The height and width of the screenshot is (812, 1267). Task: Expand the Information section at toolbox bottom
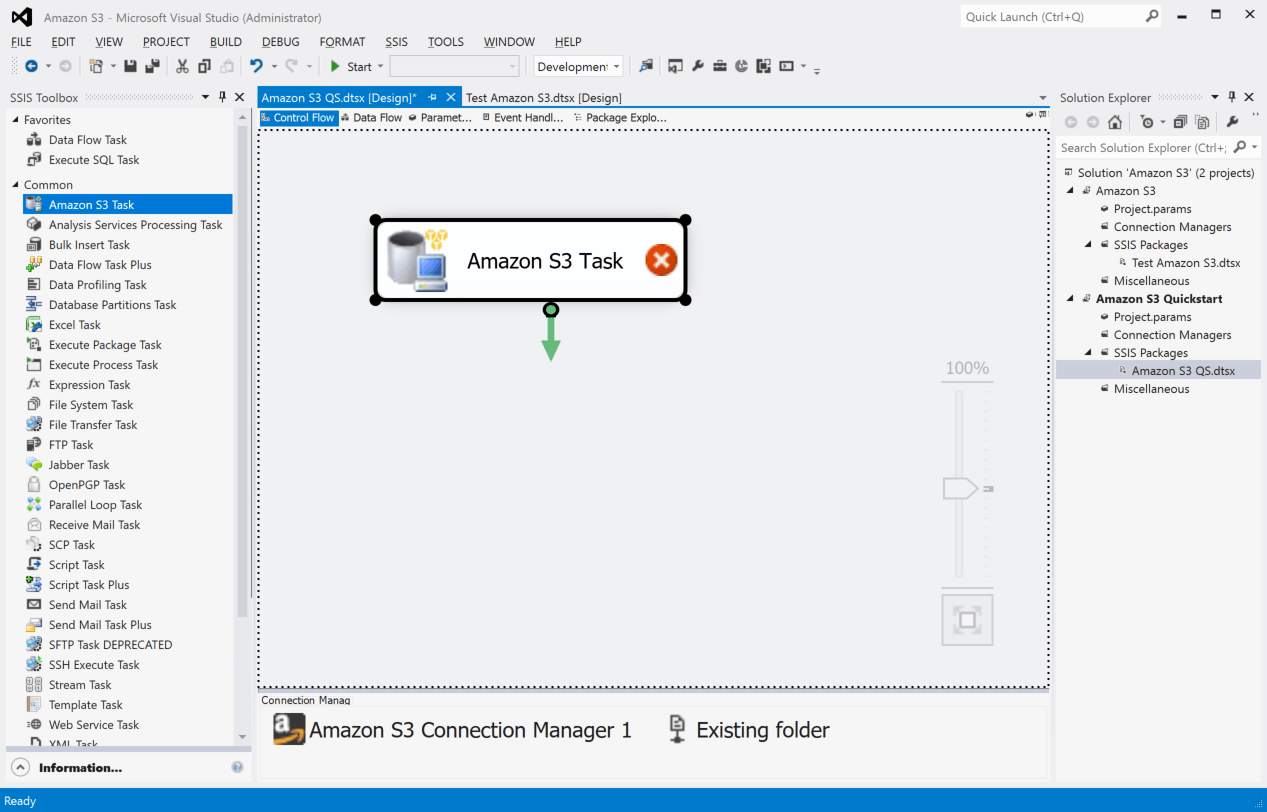19,768
